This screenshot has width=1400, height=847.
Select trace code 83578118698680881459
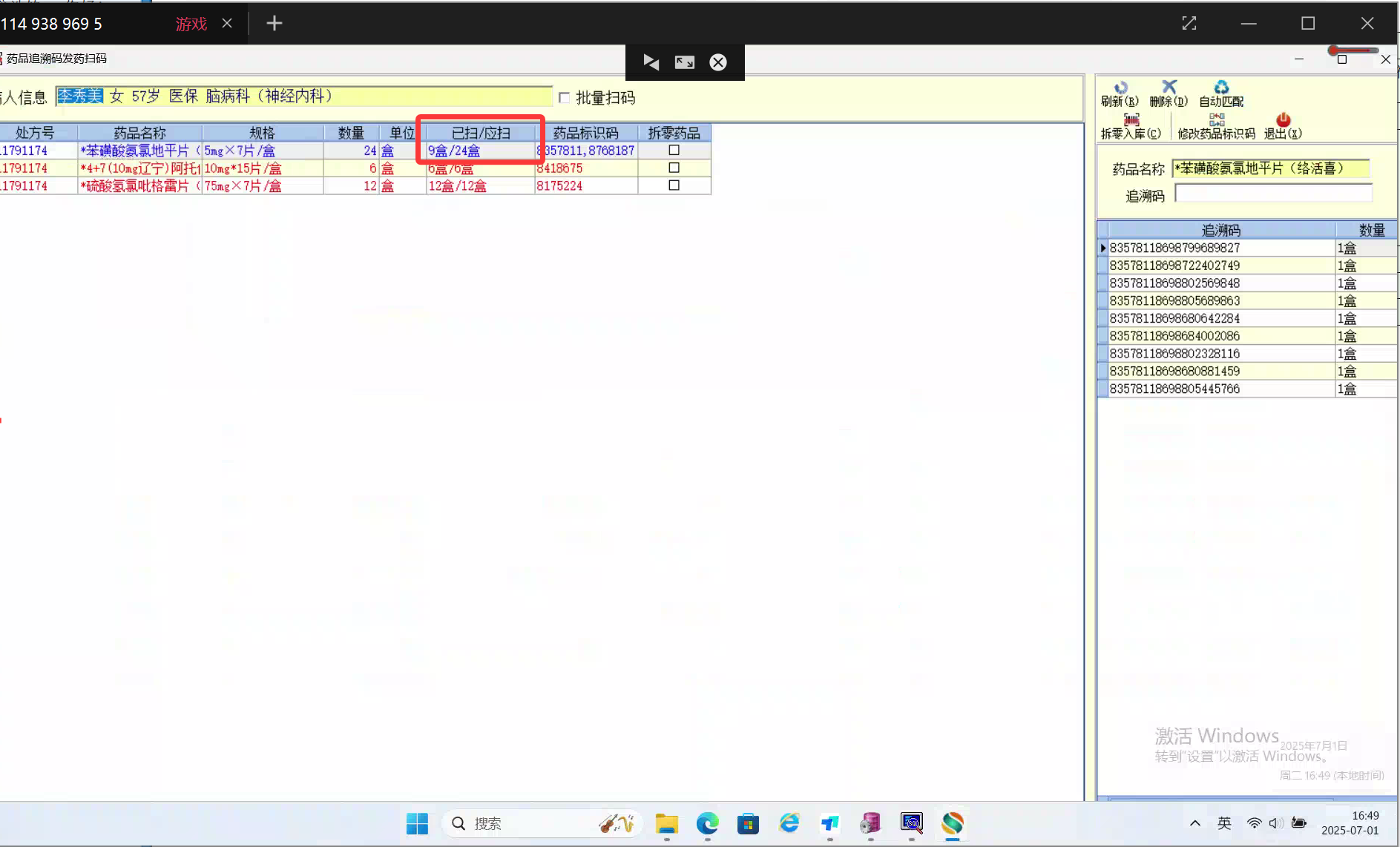[x=1222, y=372]
